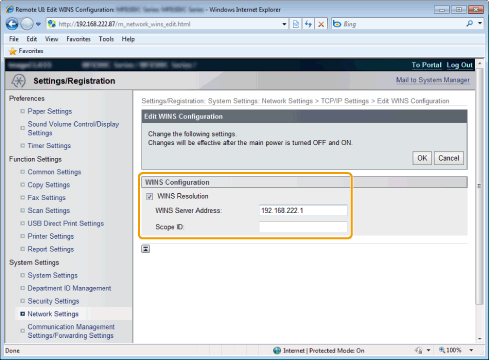Open Fax Settings in sidebar
The image size is (489, 360).
(x=46, y=198)
